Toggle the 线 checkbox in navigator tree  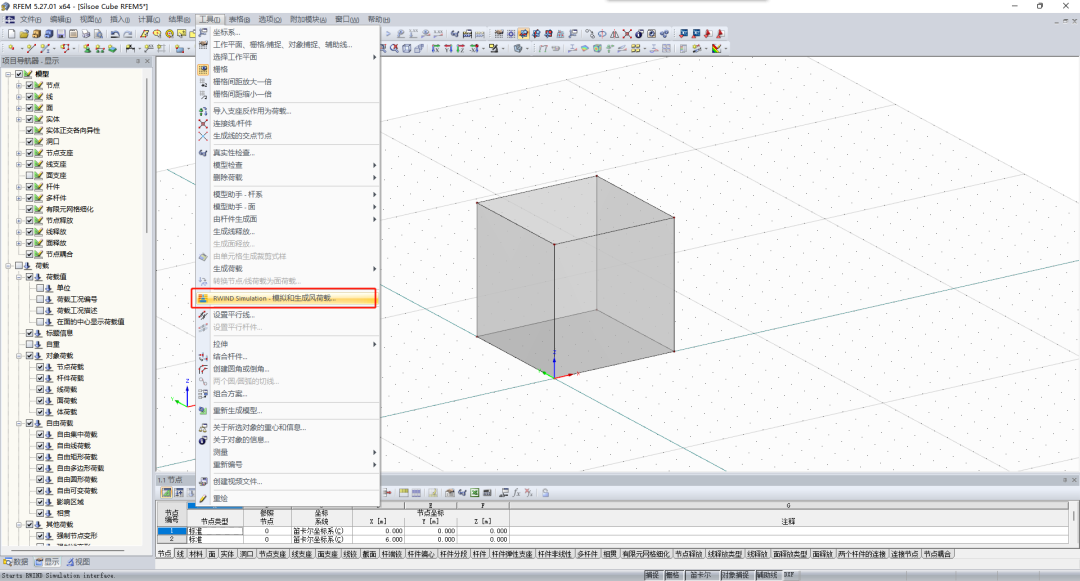(x=30, y=96)
